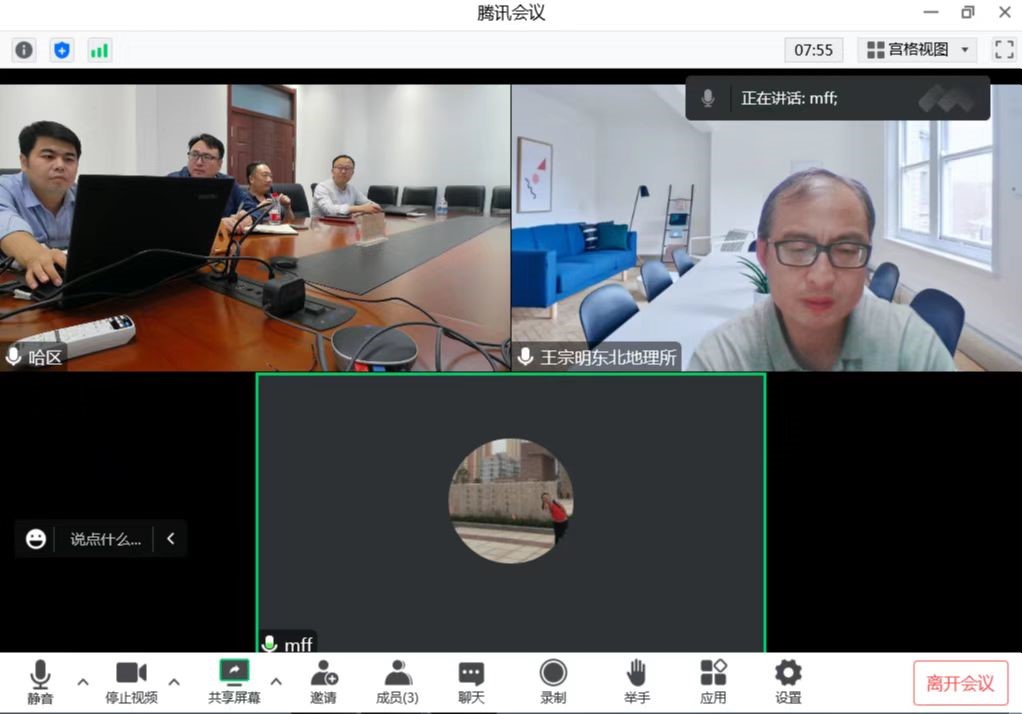
Task: Enter fullscreen mode using top-right icon
Action: (x=1004, y=50)
